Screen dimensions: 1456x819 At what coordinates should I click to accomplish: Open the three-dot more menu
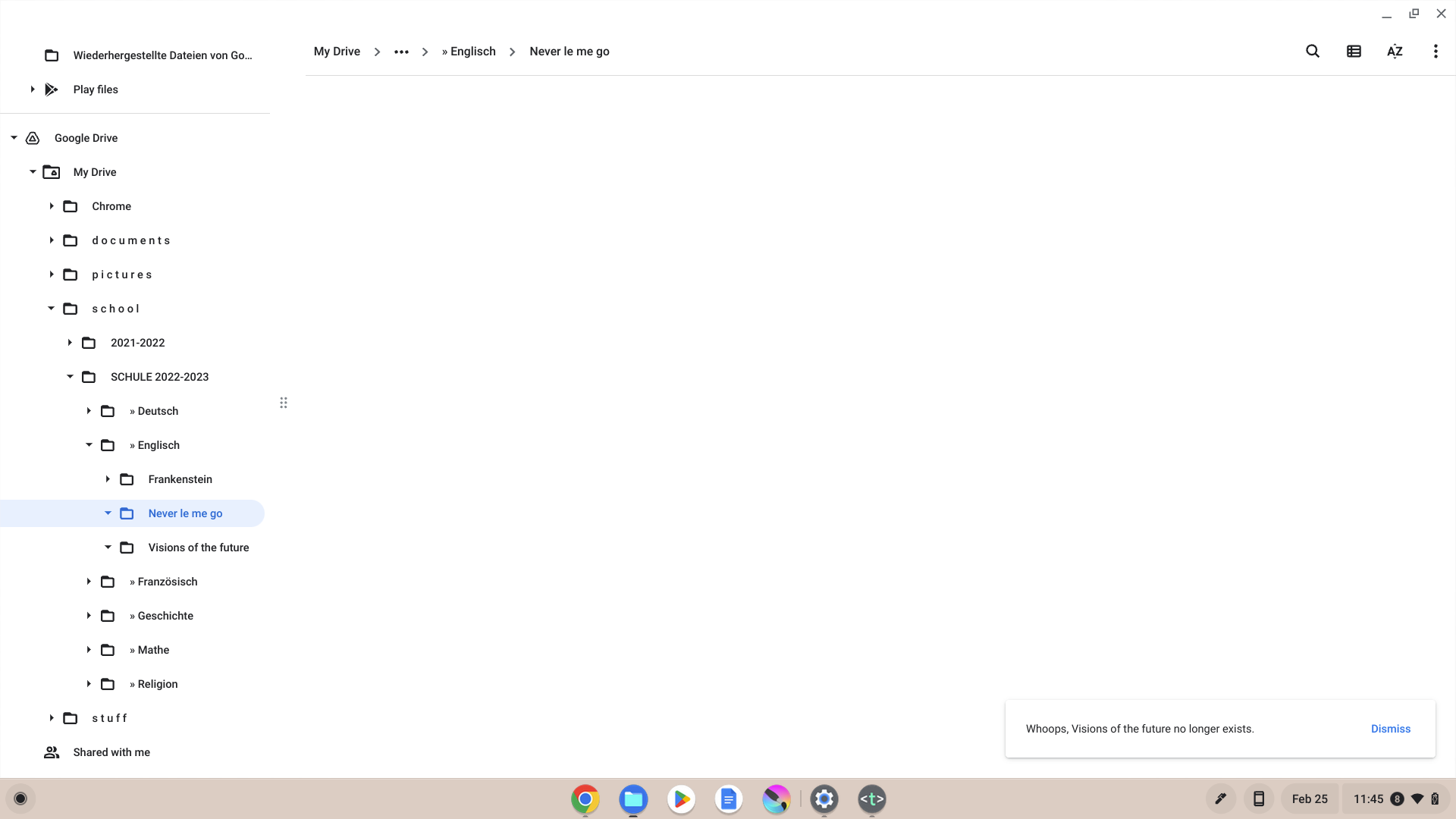click(1436, 52)
